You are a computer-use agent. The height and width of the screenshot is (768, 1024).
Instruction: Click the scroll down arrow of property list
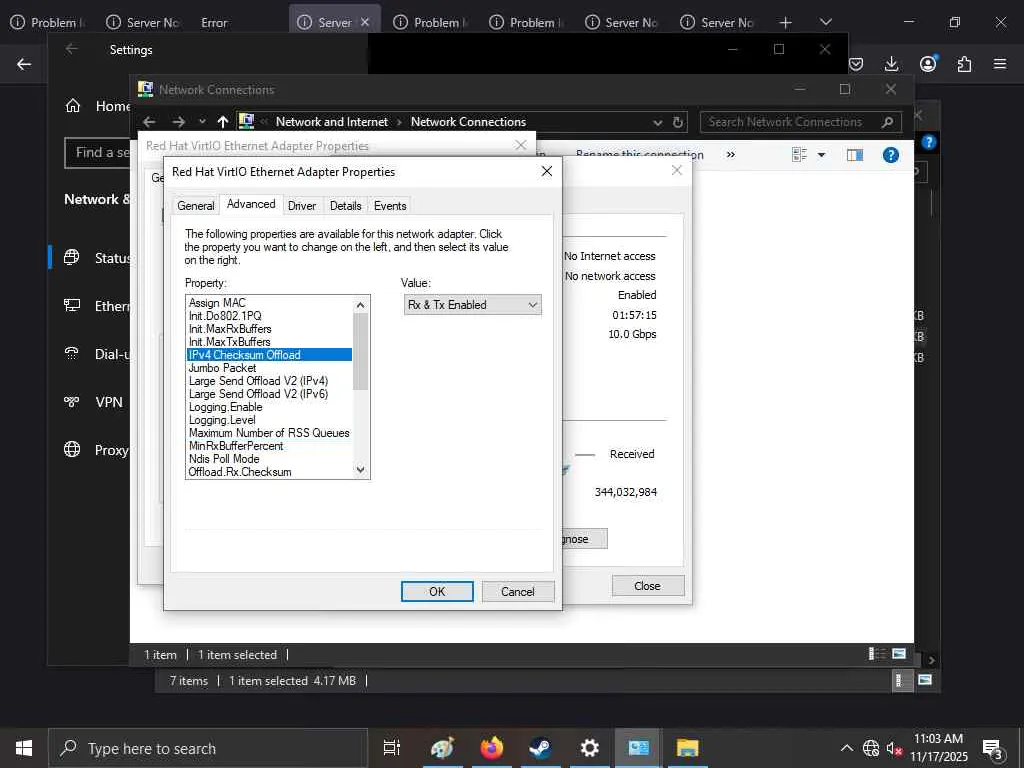[x=360, y=470]
